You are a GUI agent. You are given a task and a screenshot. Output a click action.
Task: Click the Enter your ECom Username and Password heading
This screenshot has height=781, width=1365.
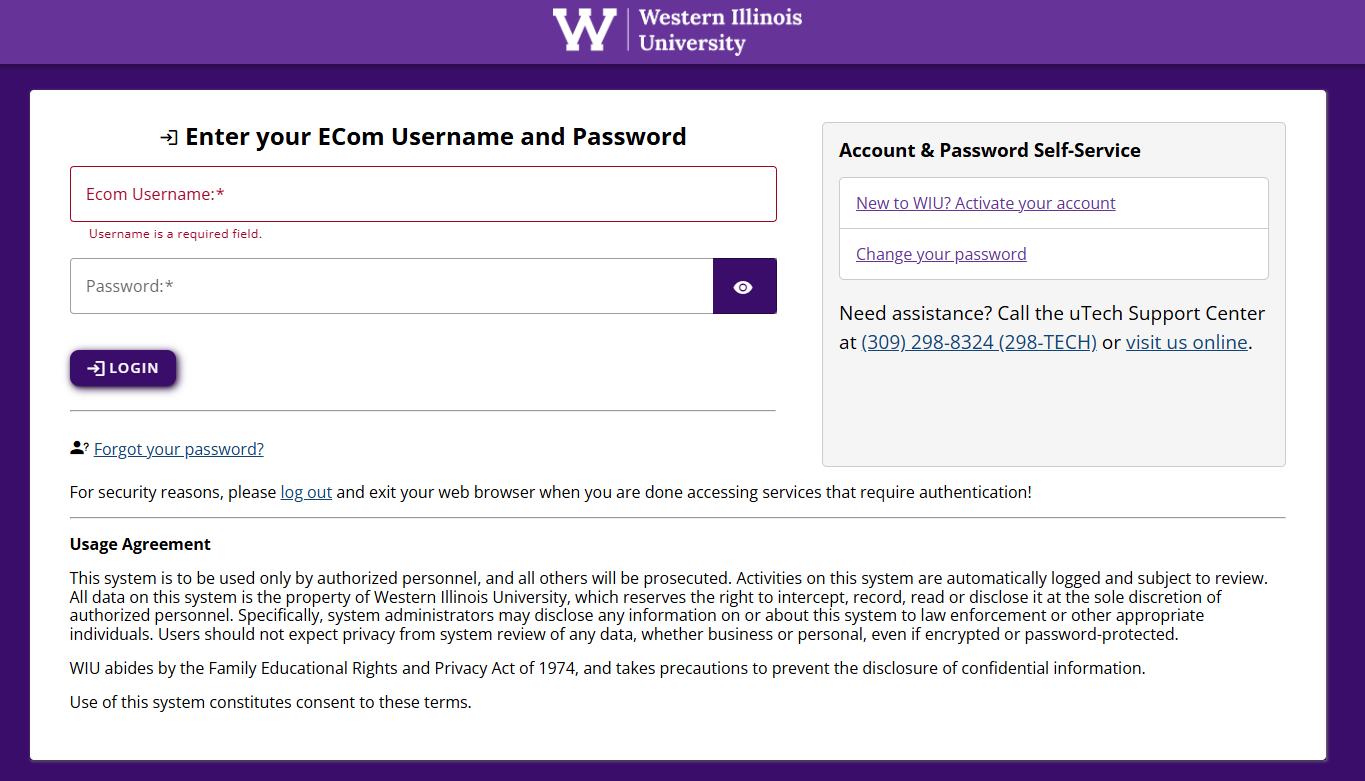tap(435, 137)
